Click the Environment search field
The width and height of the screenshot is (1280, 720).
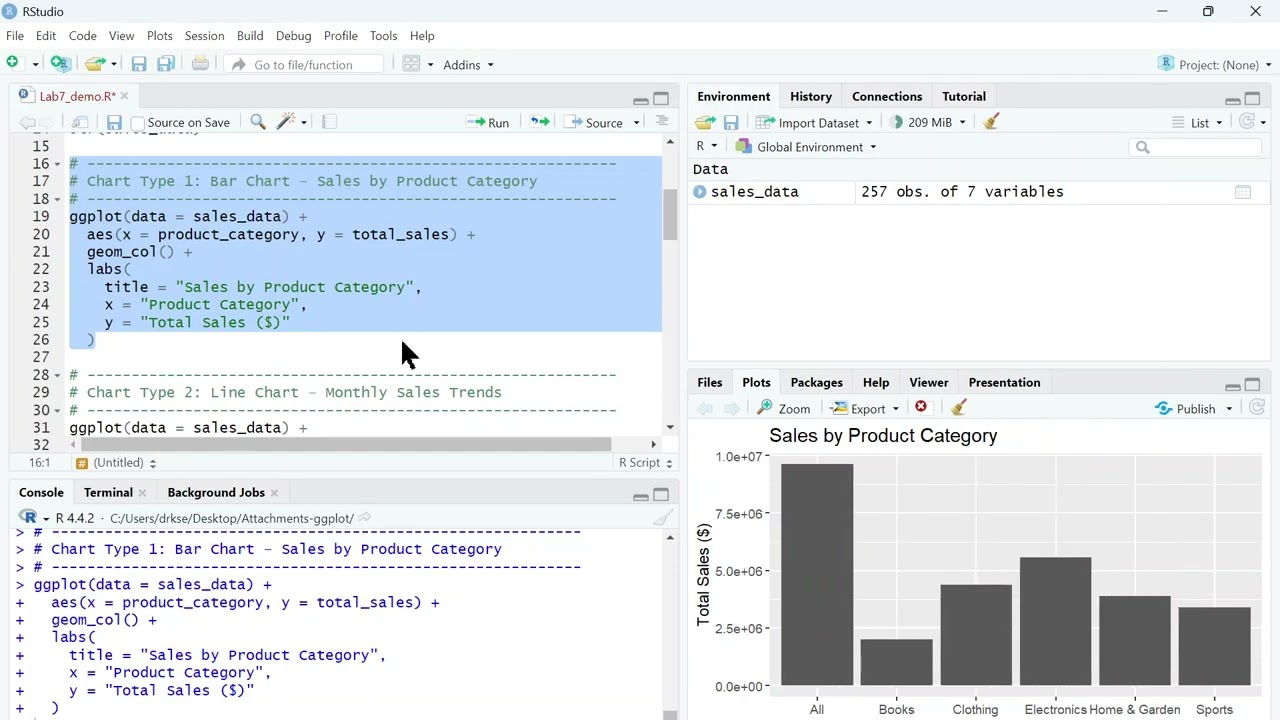1197,147
